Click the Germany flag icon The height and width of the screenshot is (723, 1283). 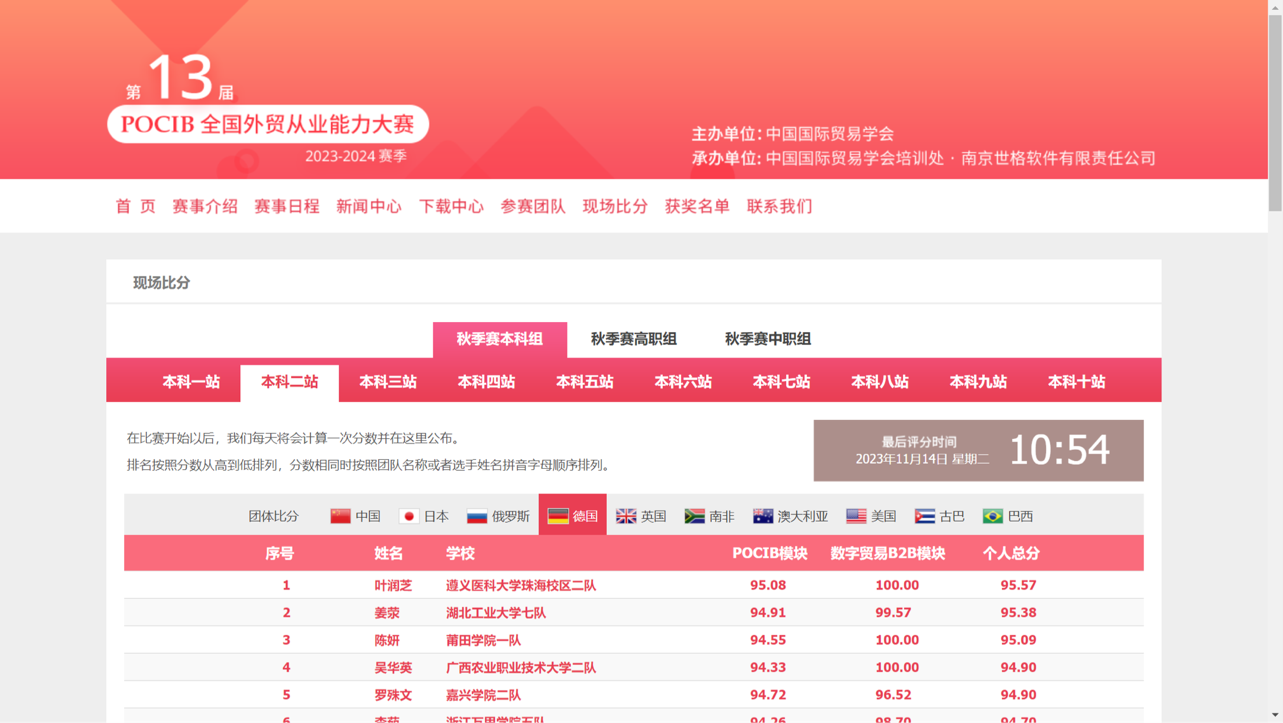558,516
